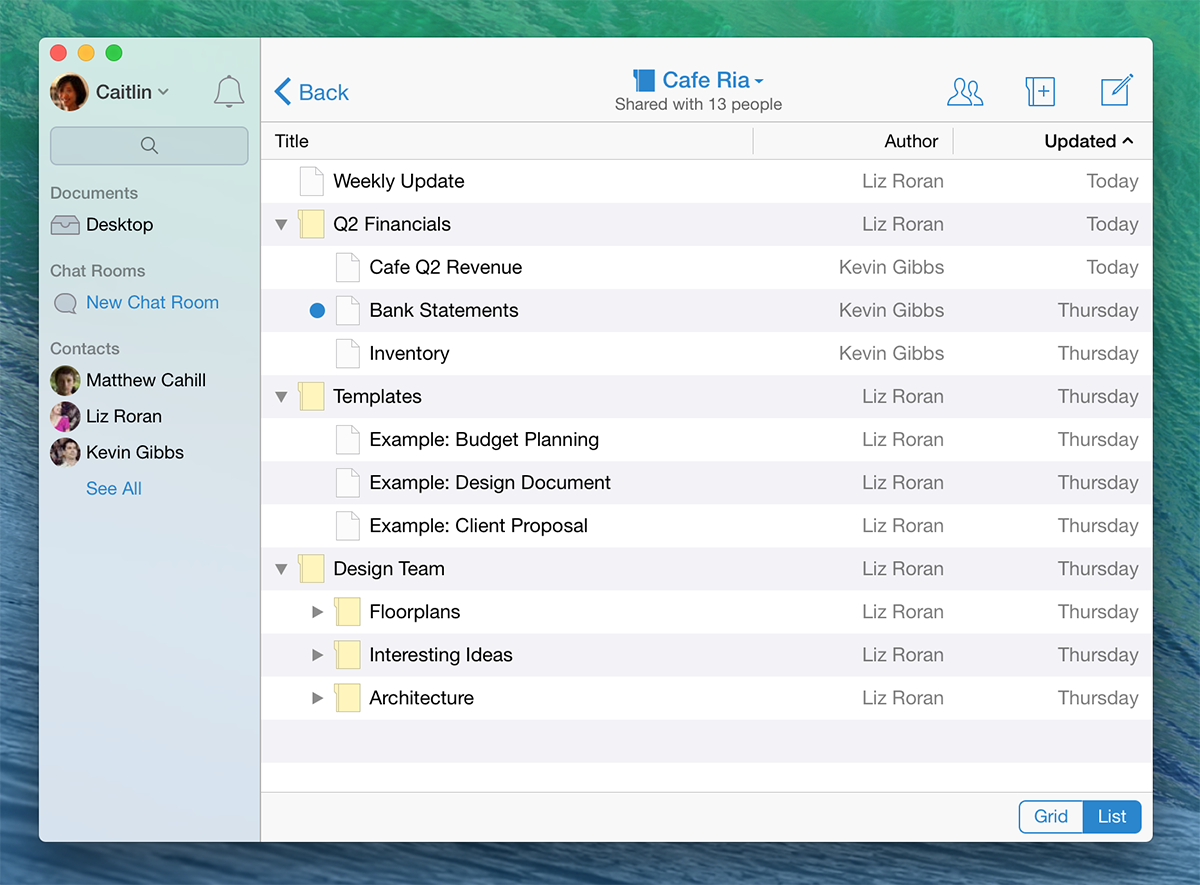Expand the Floorplans folder

(317, 612)
